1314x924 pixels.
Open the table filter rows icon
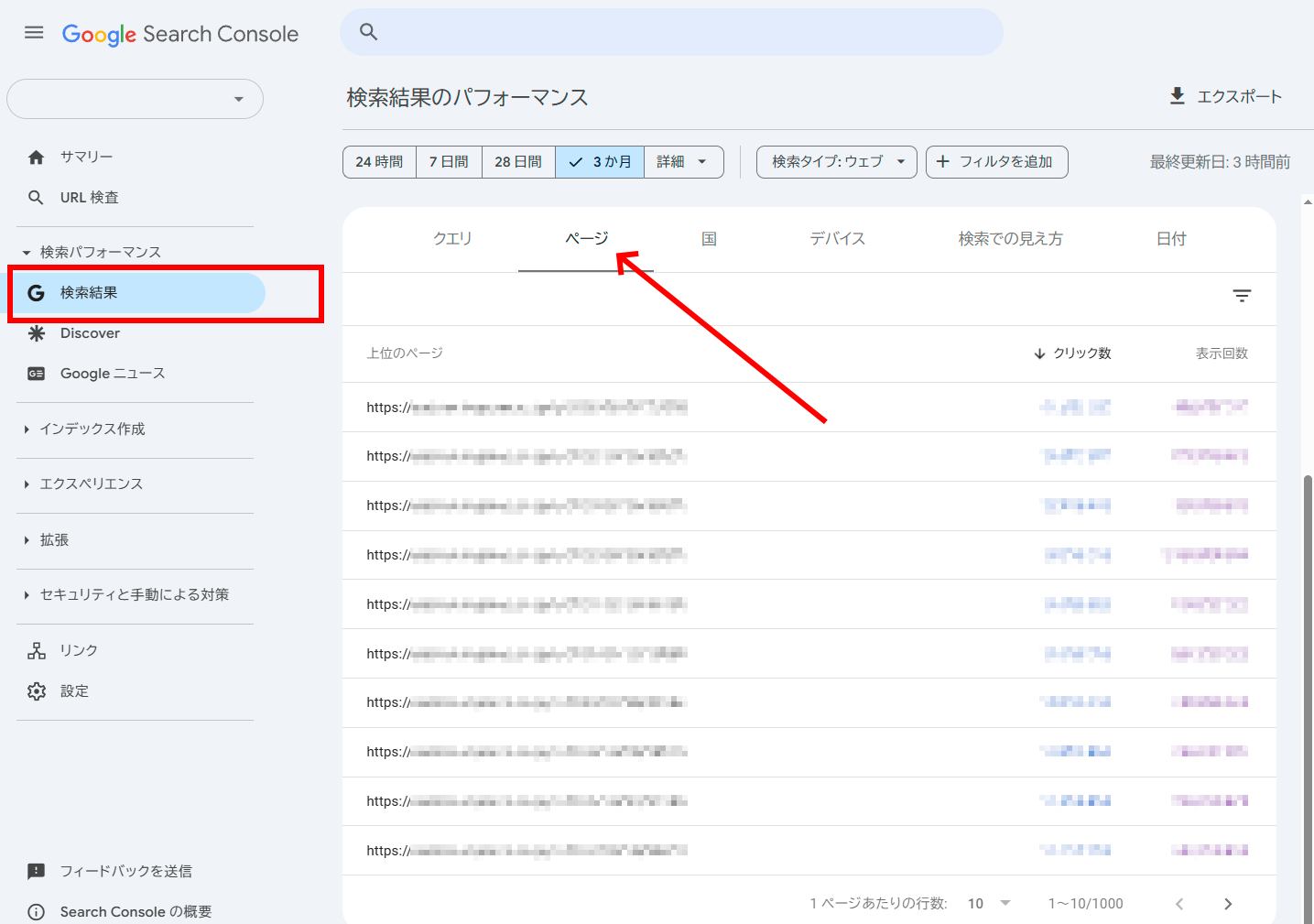pyautogui.click(x=1241, y=296)
